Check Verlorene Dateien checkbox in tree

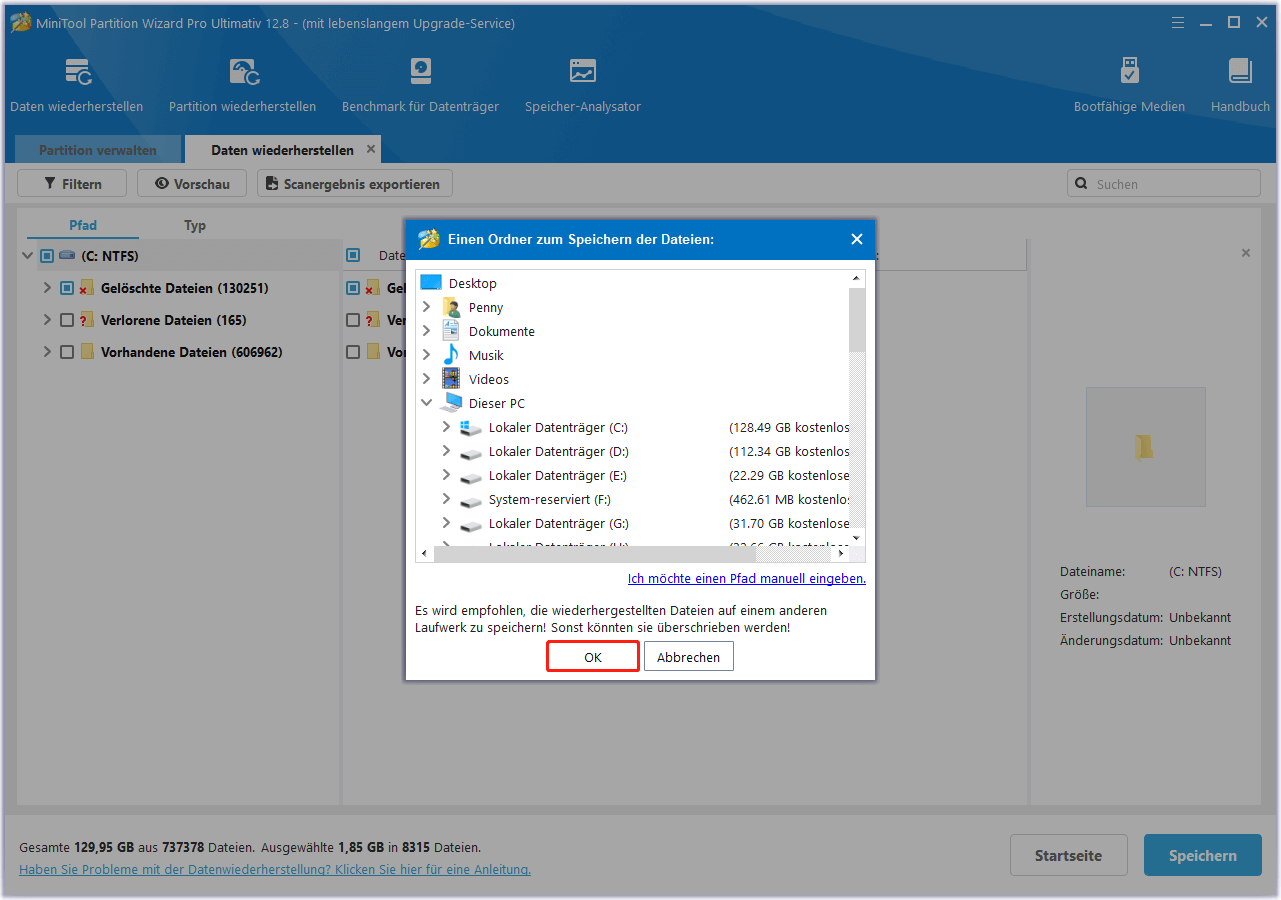(x=67, y=320)
